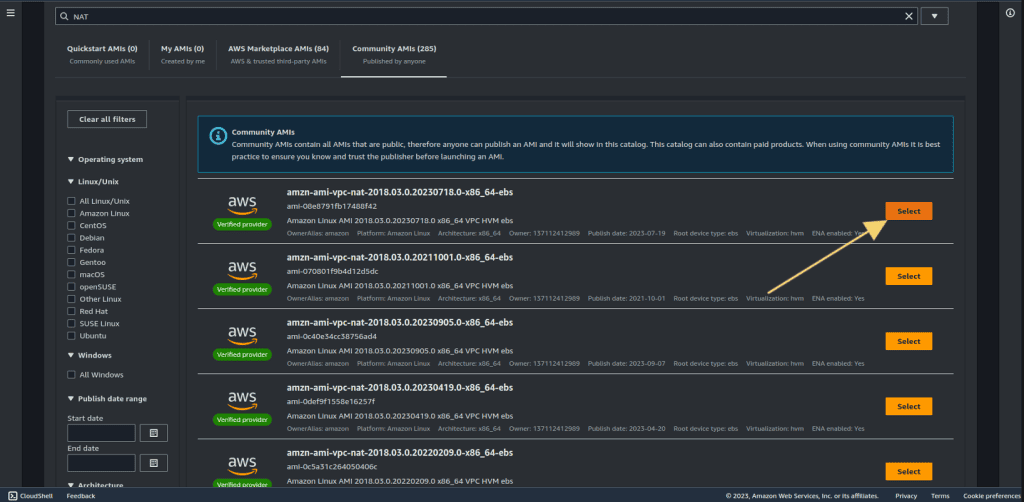This screenshot has width=1024, height=502.
Task: Click AMI ID ami-0def9f1558e16257f
Action: click(x=330, y=401)
